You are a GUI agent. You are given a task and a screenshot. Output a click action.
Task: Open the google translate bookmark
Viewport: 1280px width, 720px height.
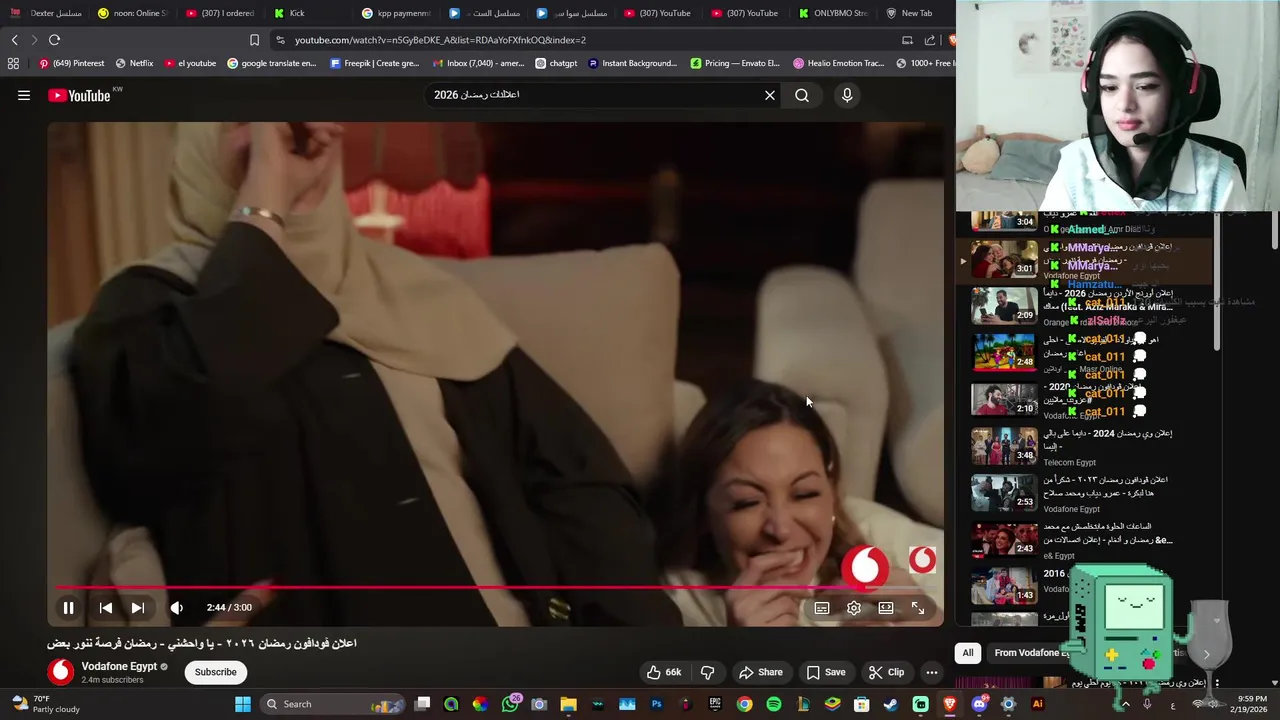pyautogui.click(x=272, y=63)
